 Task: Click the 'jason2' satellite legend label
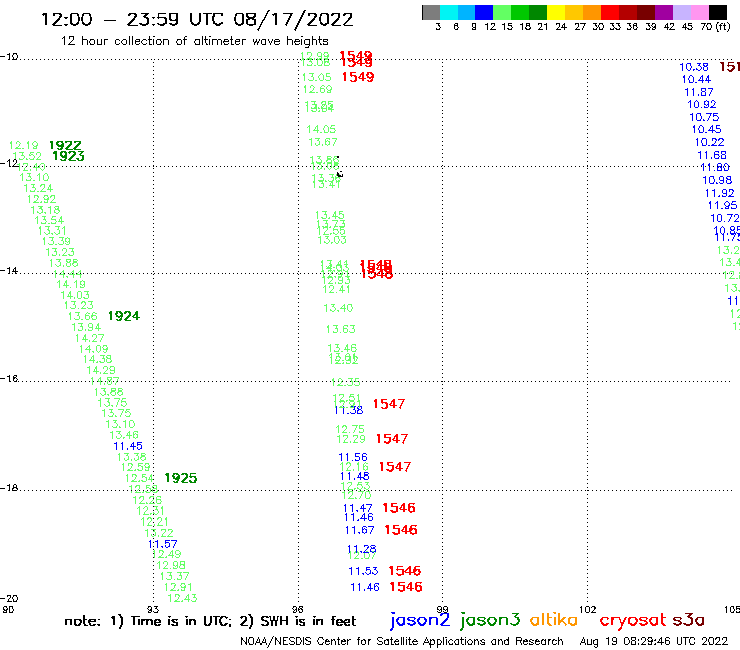(x=420, y=620)
